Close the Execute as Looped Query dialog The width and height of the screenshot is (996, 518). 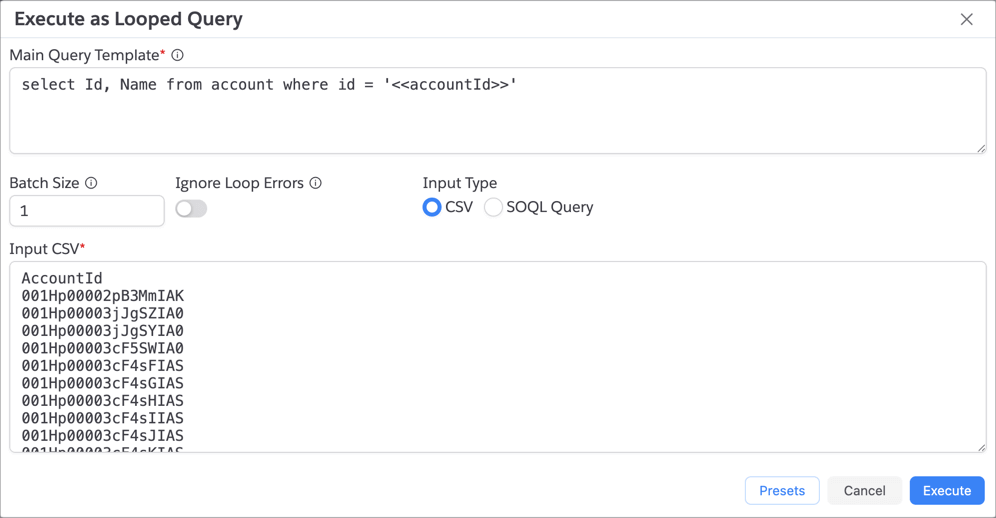[966, 19]
